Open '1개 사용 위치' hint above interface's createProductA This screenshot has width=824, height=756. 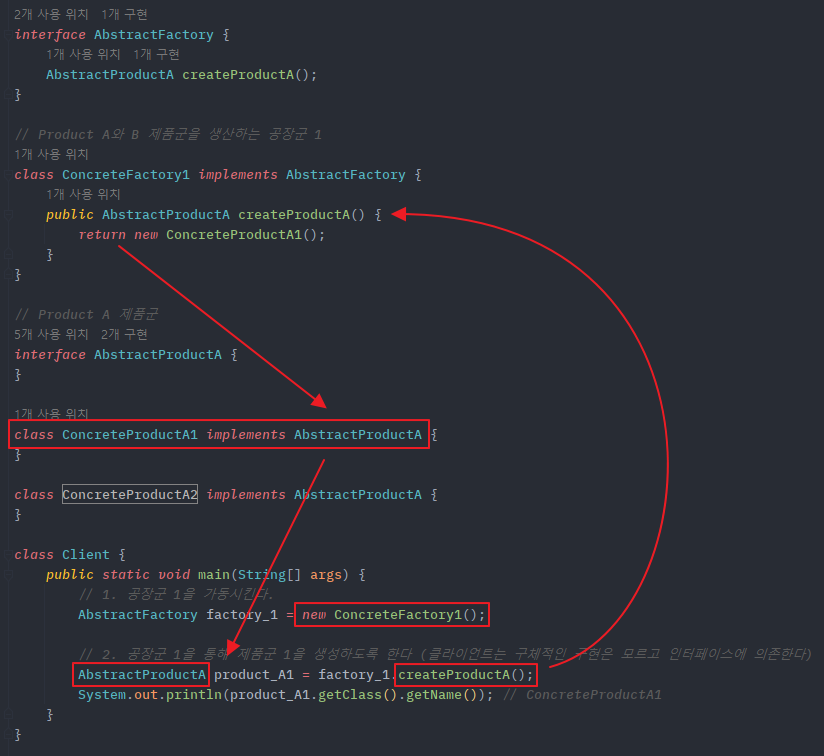pyautogui.click(x=83, y=54)
